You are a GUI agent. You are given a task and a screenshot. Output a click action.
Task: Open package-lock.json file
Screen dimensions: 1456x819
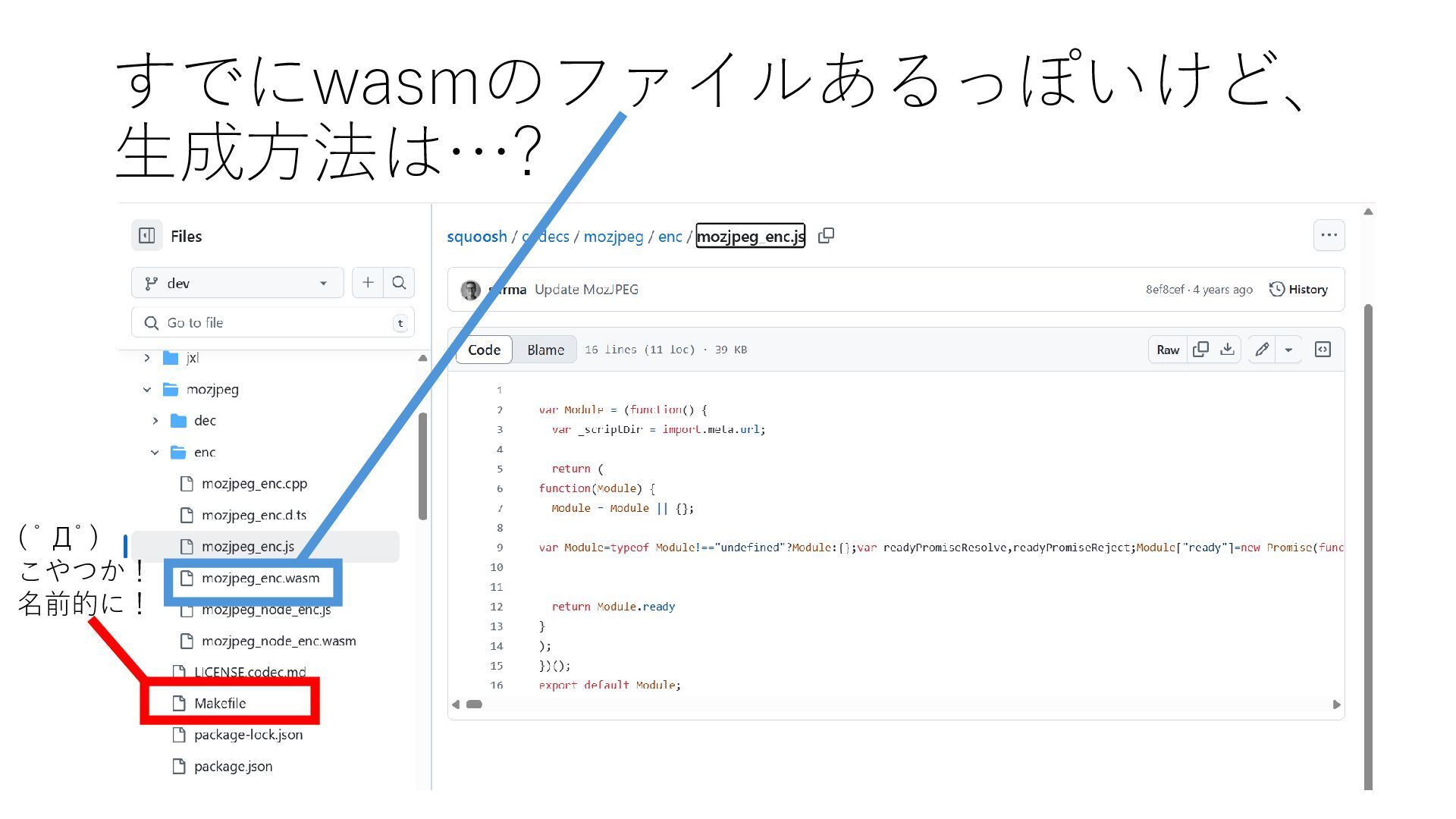click(248, 735)
